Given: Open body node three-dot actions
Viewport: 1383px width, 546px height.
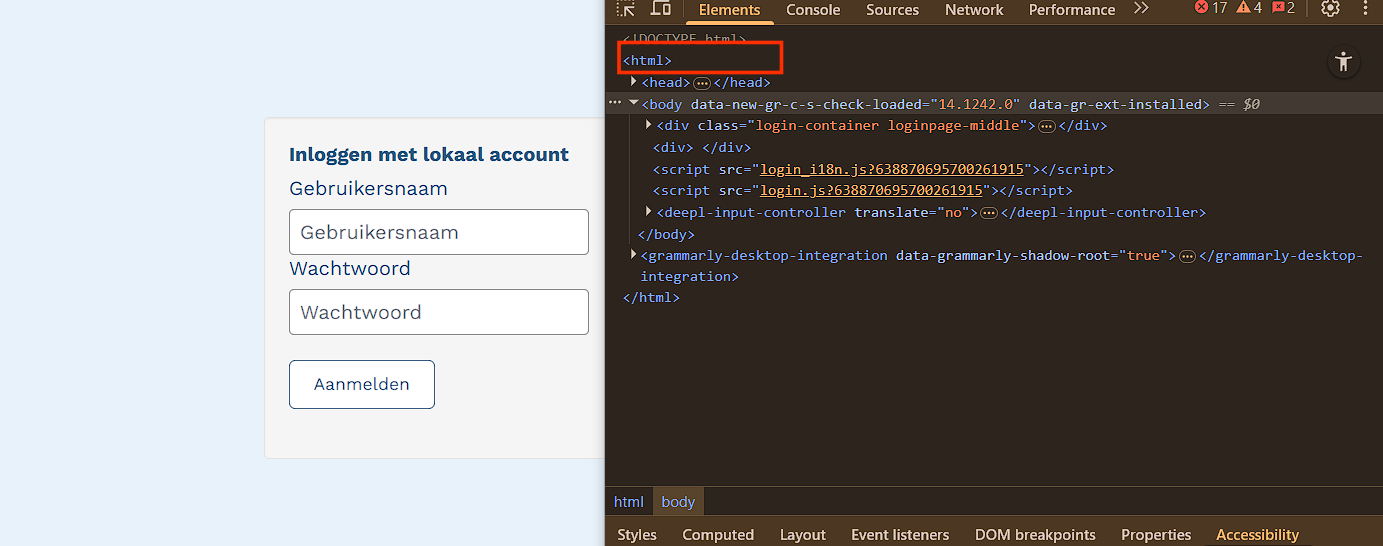Looking at the screenshot, I should pyautogui.click(x=615, y=103).
